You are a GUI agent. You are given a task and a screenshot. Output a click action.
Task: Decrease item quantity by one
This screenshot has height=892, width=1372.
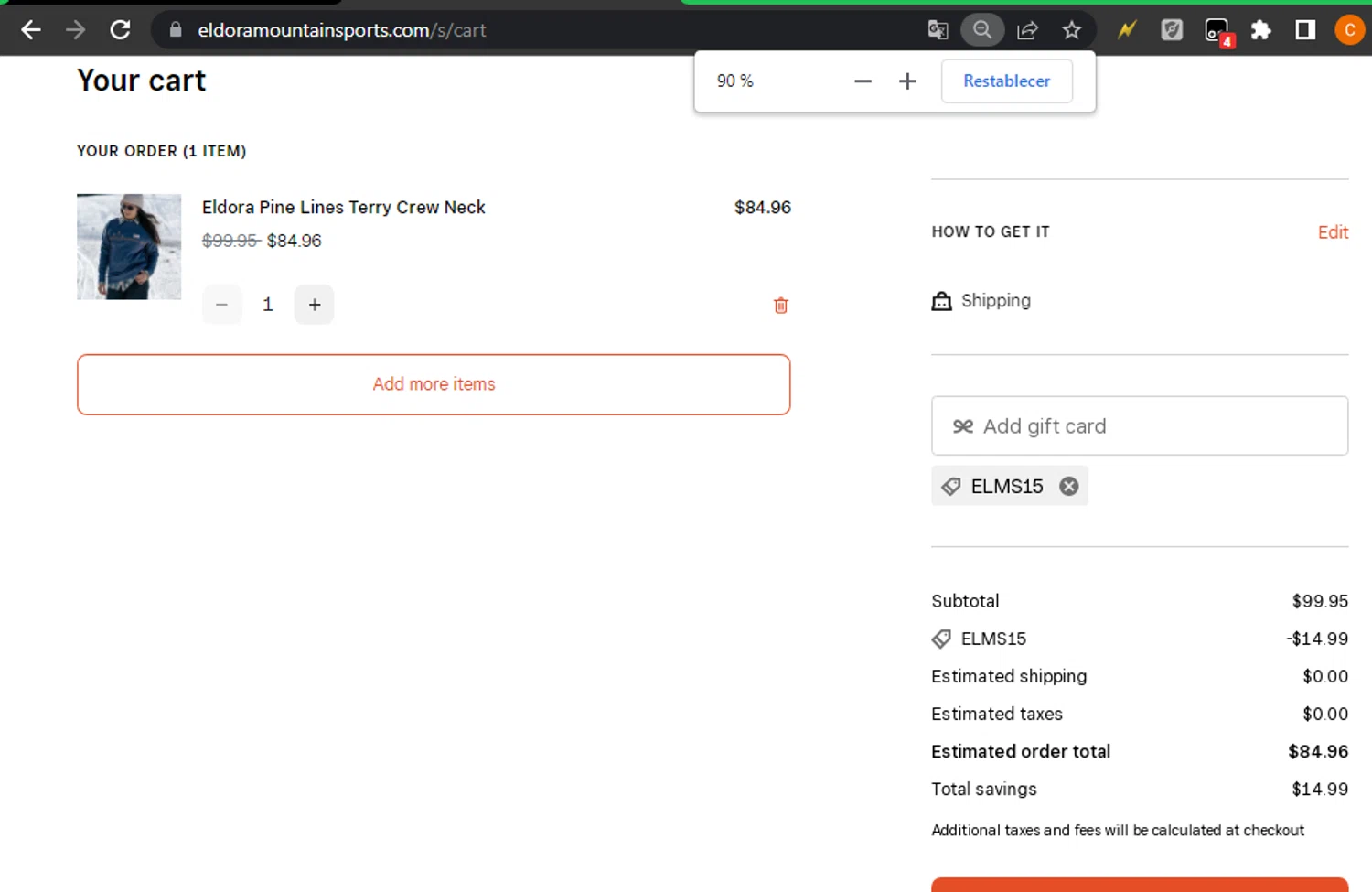pos(222,305)
